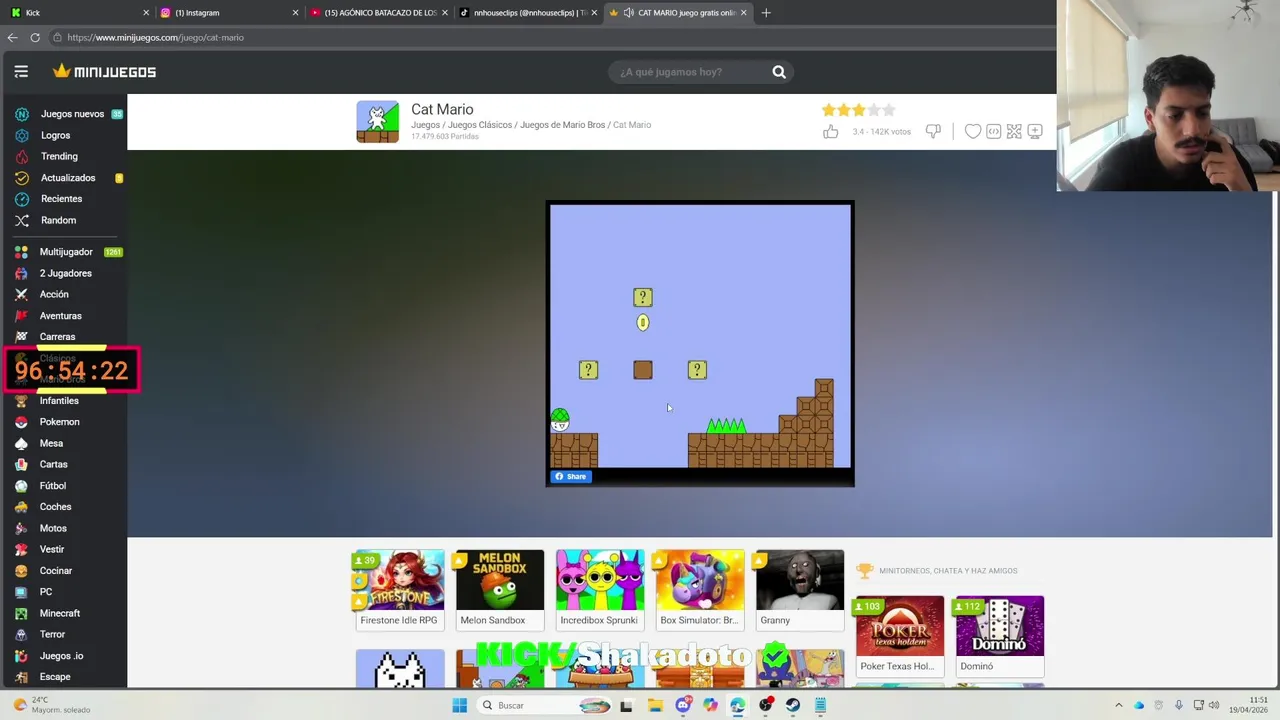Add Cat Mario to favorites with heart icon
The height and width of the screenshot is (720, 1280).
pos(972,131)
